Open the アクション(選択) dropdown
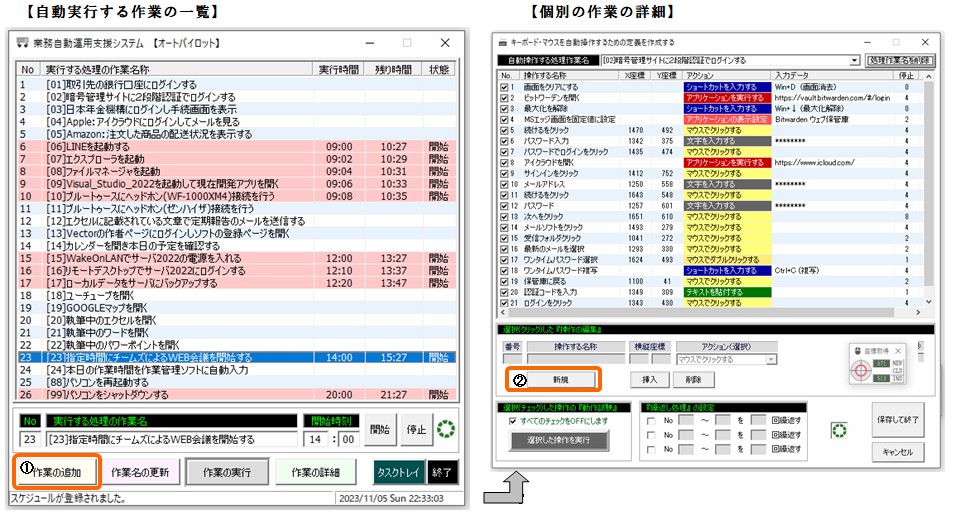Image resolution: width=955 pixels, height=513 pixels. click(771, 359)
